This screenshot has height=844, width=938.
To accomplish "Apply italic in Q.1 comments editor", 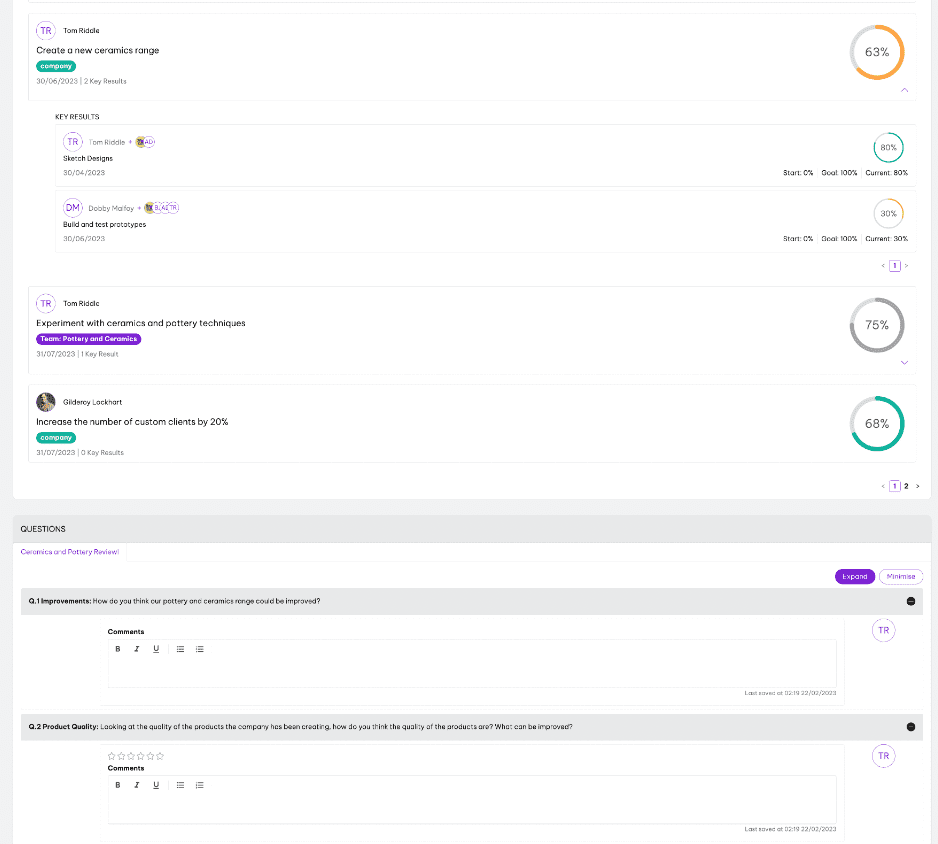I will pos(137,649).
